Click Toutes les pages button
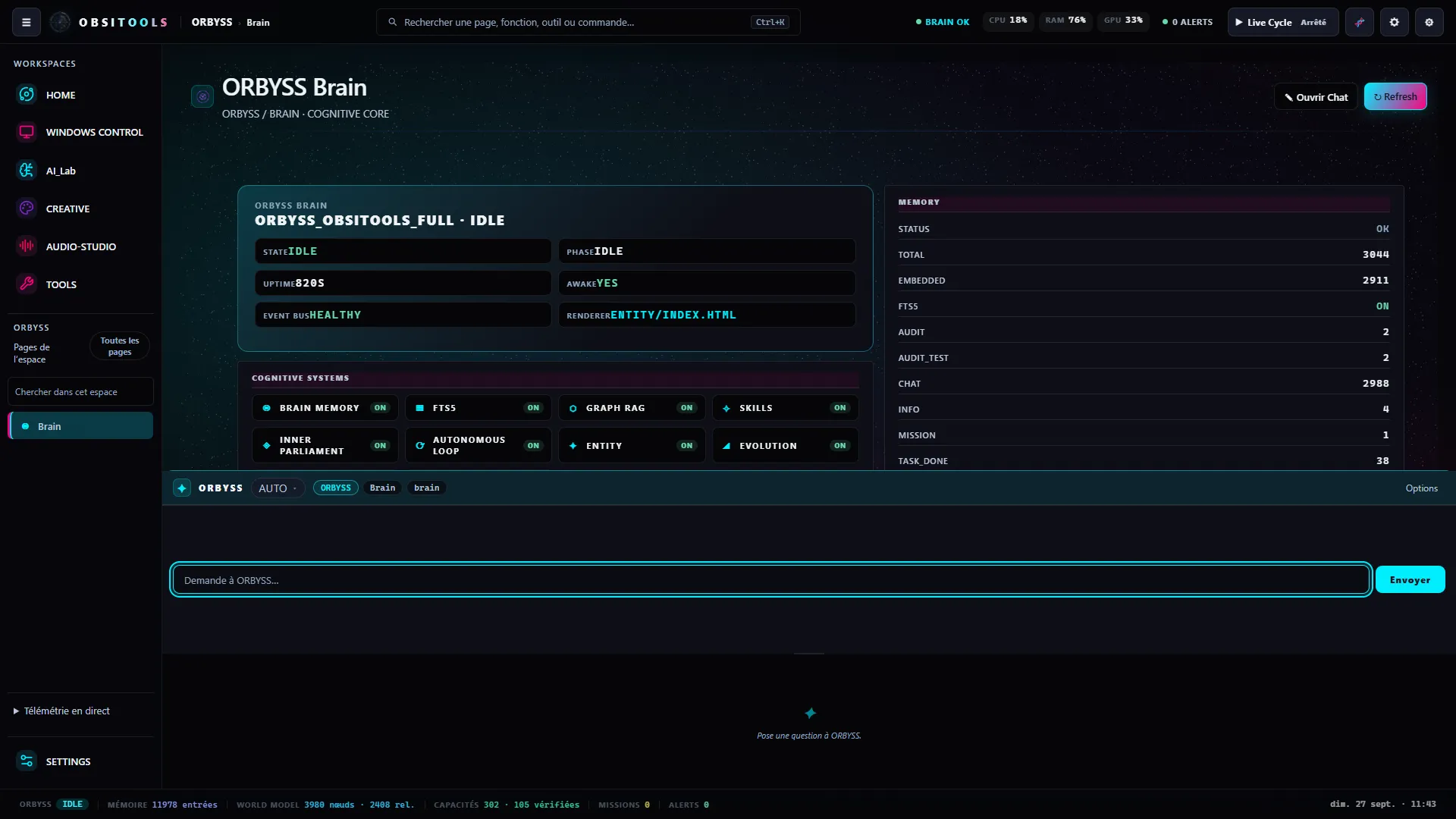 [120, 347]
